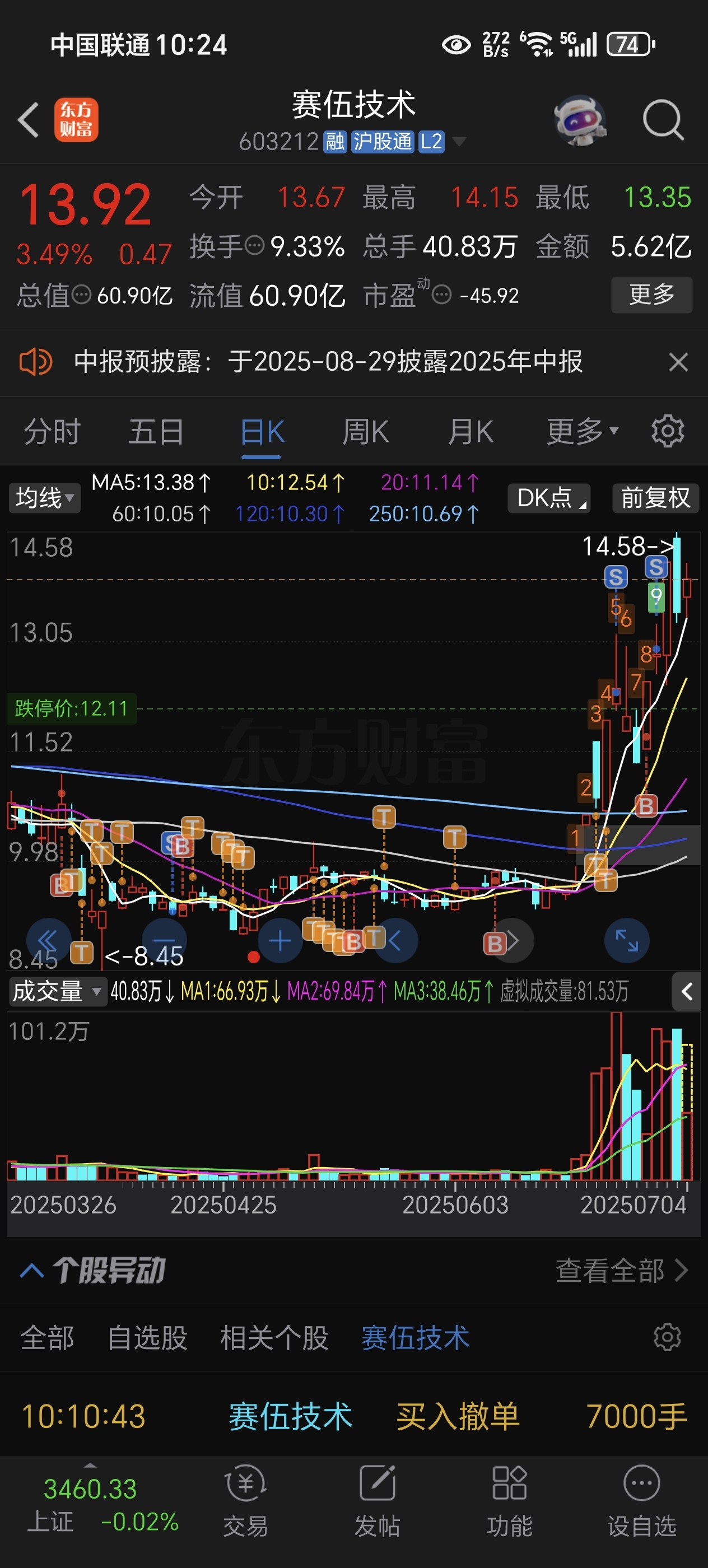The height and width of the screenshot is (1568, 708).
Task: Open the 东方财富 home logo
Action: coord(76,119)
